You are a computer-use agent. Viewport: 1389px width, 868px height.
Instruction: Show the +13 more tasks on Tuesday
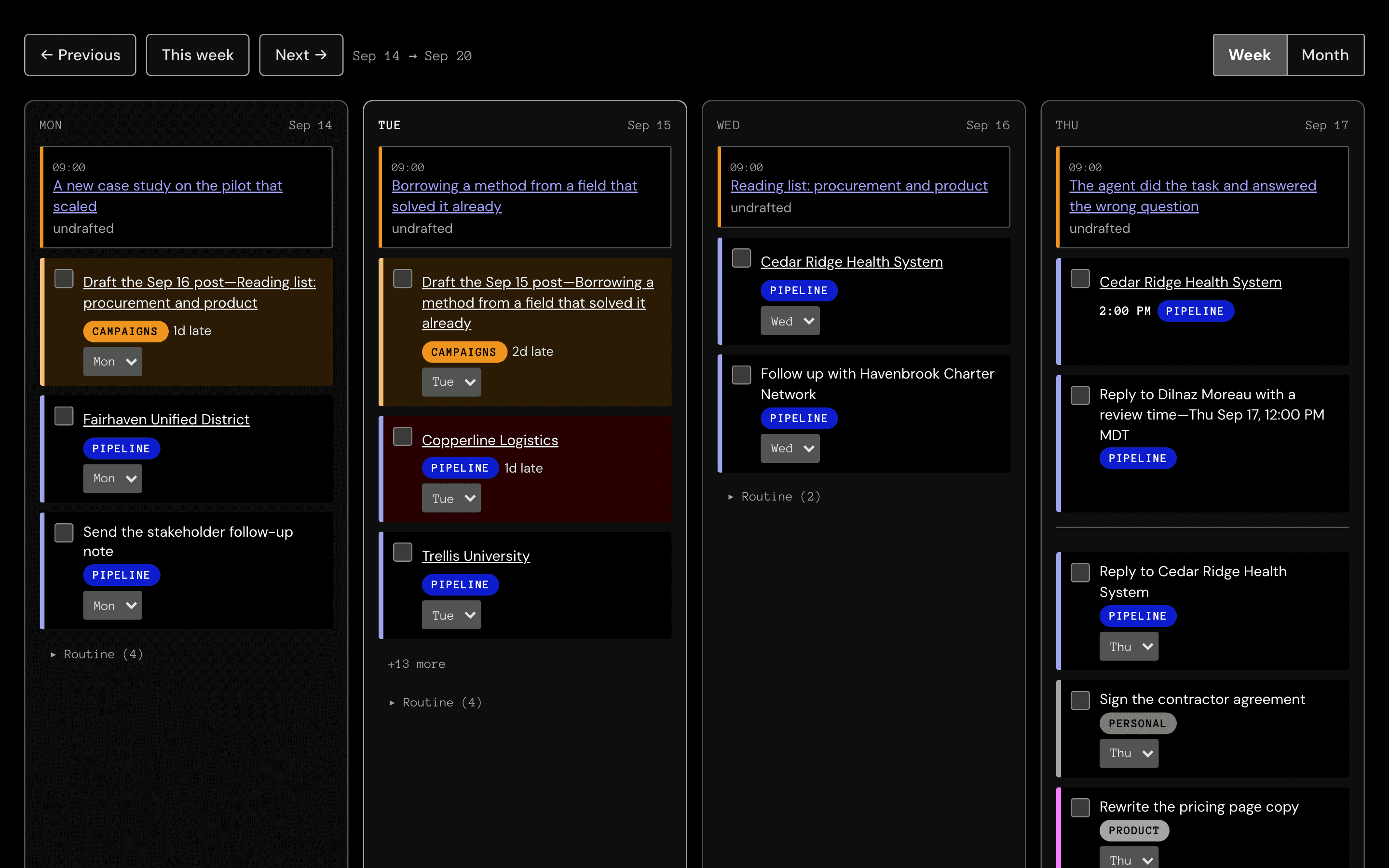416,664
